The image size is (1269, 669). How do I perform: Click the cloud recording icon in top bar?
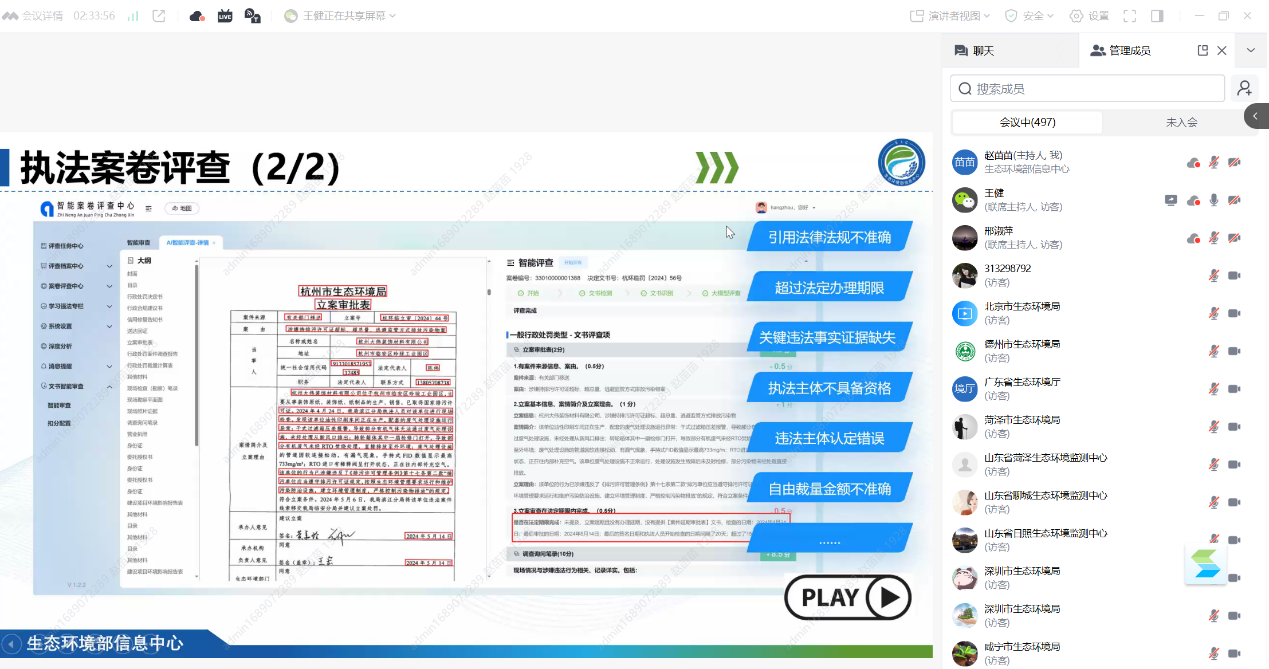pyautogui.click(x=197, y=16)
